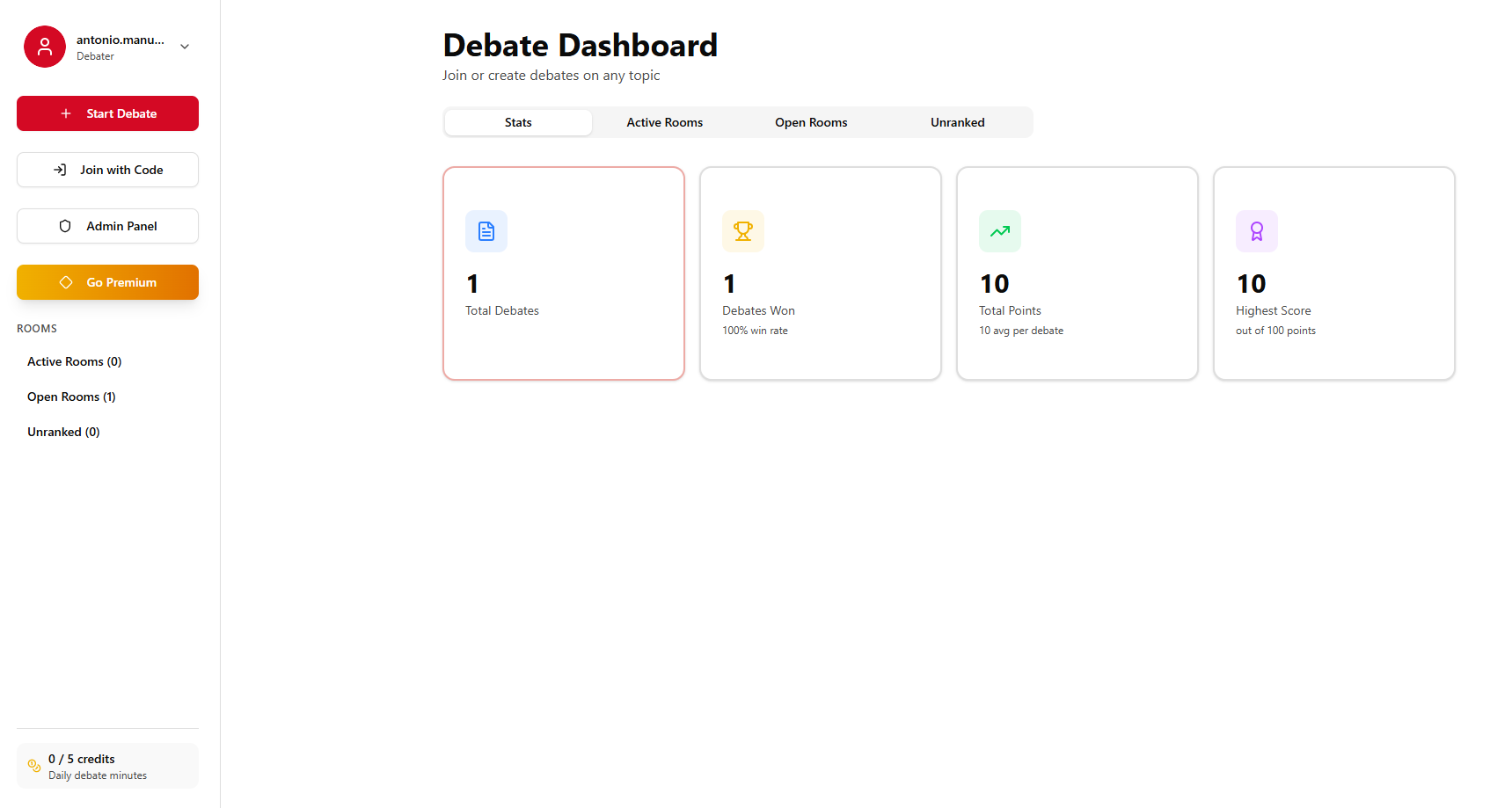Click the shield icon on Admin Panel button
Viewport: 1512px width, 808px height.
click(x=63, y=225)
